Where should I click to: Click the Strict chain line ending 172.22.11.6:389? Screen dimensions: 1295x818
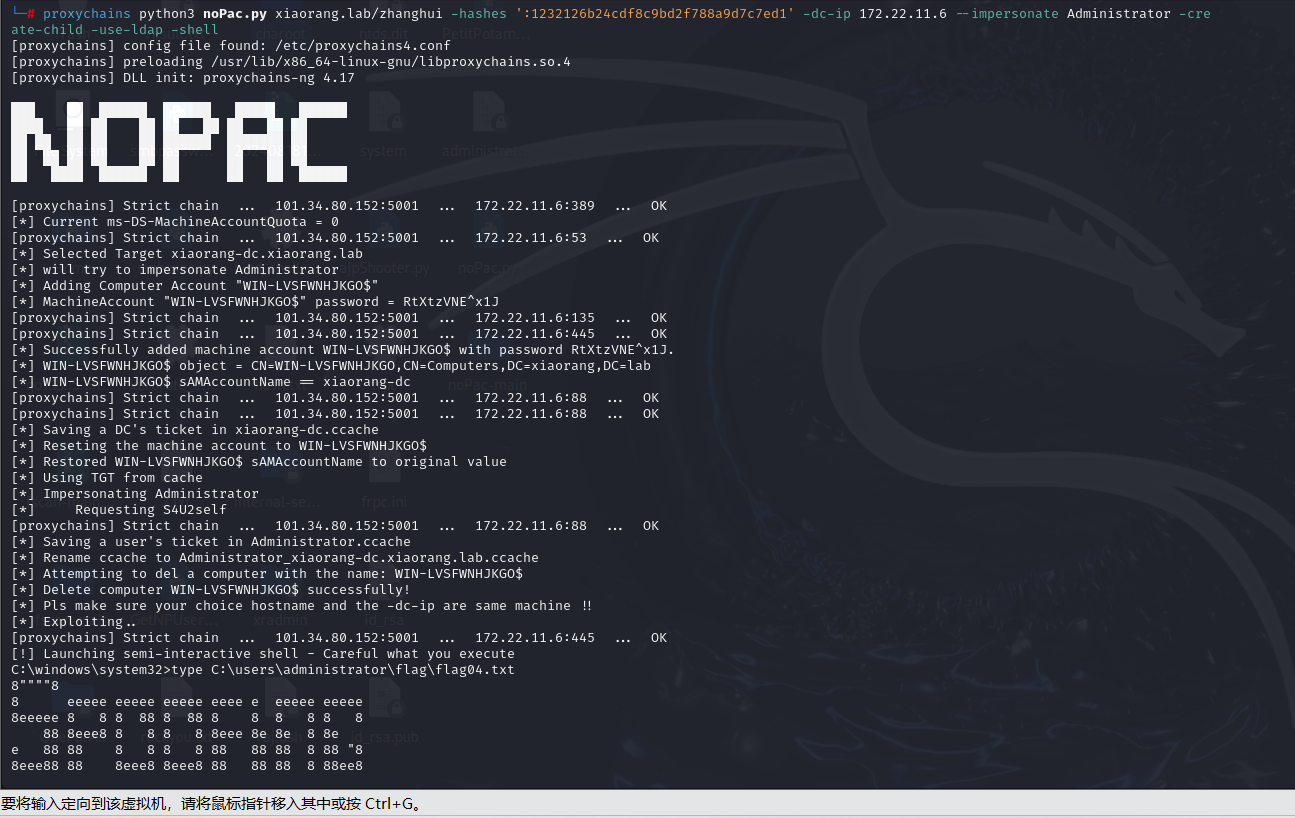click(339, 206)
